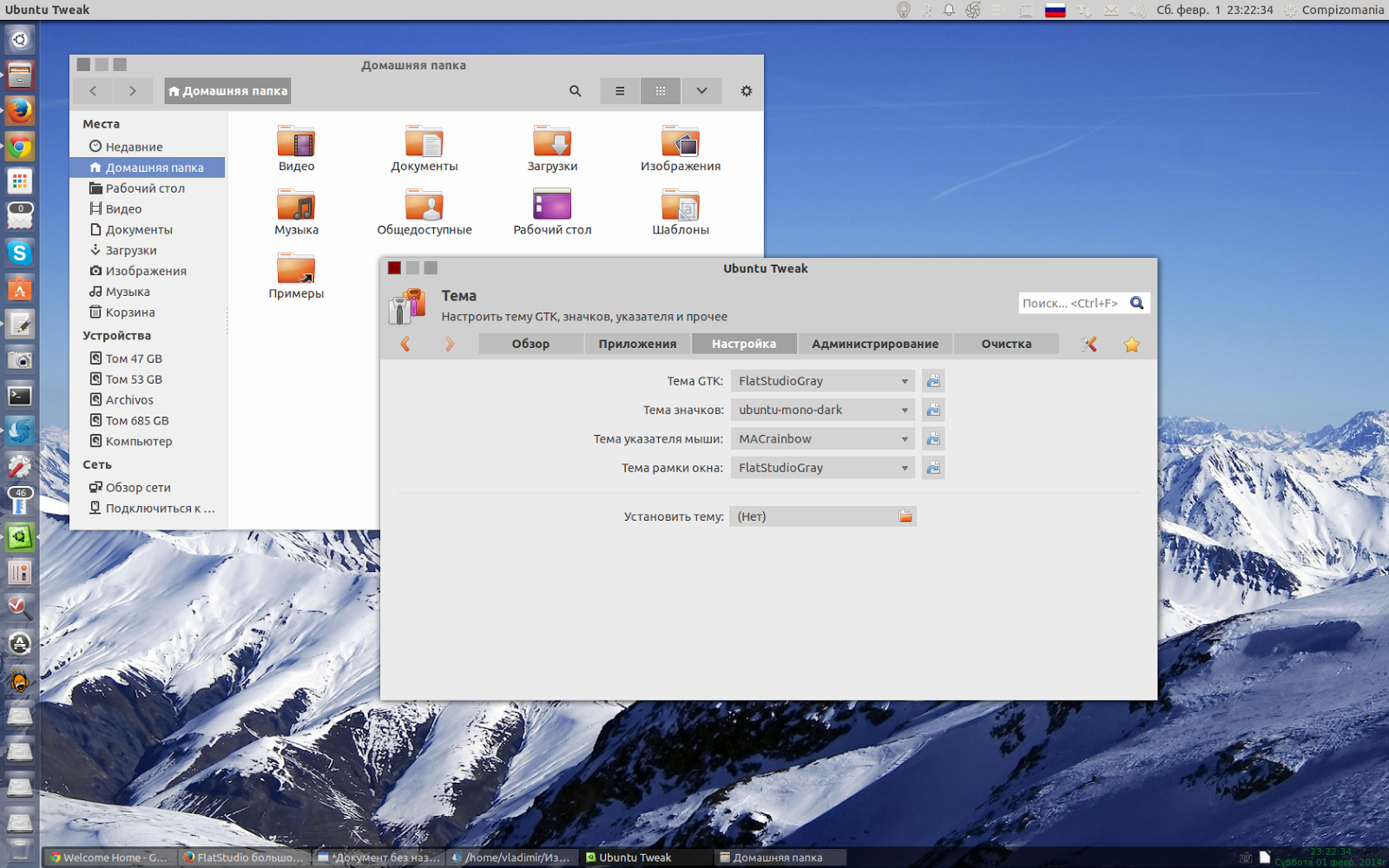Switch to FlatStudio taskbar window
The image size is (1389, 868).
click(243, 858)
